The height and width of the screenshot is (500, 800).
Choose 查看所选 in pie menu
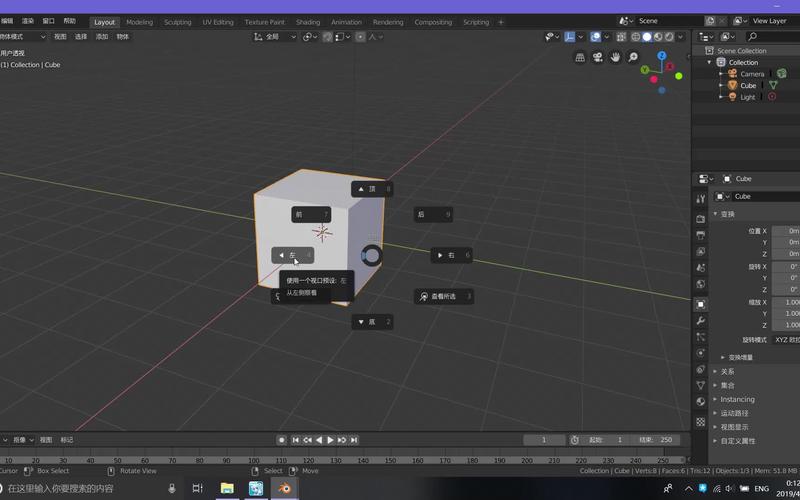tap(444, 296)
